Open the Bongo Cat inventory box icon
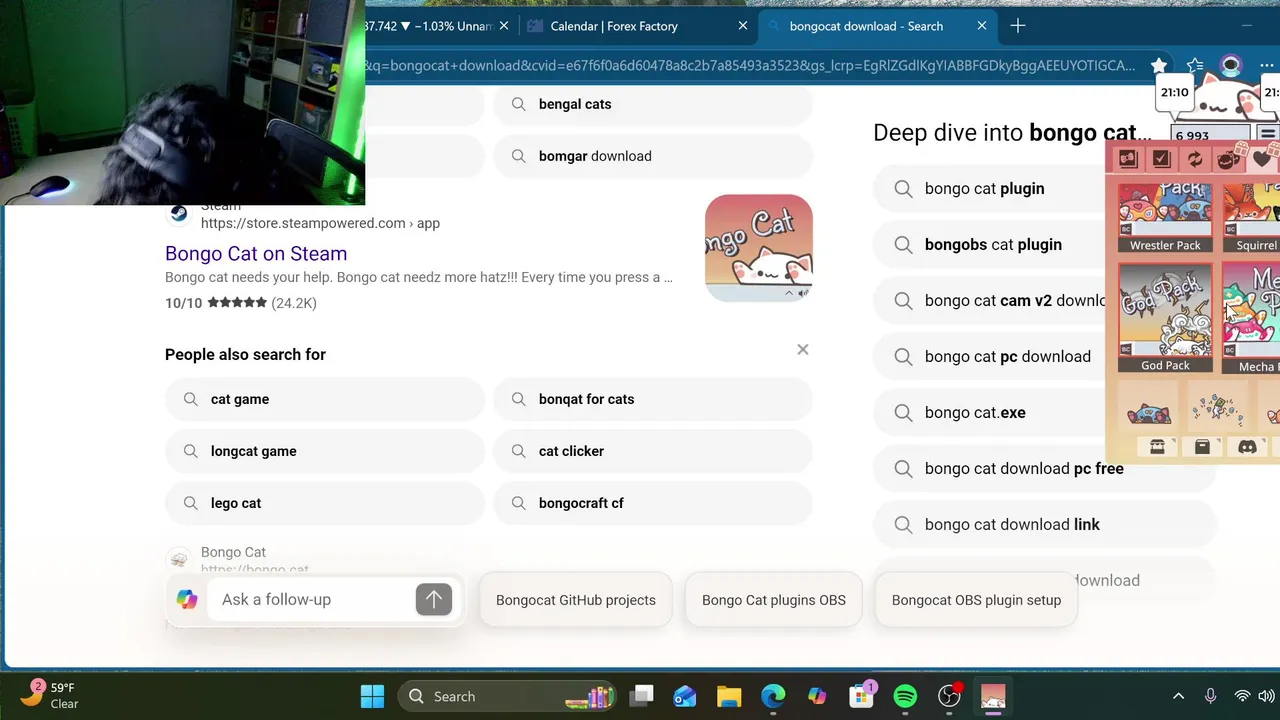1280x720 pixels. click(1203, 447)
